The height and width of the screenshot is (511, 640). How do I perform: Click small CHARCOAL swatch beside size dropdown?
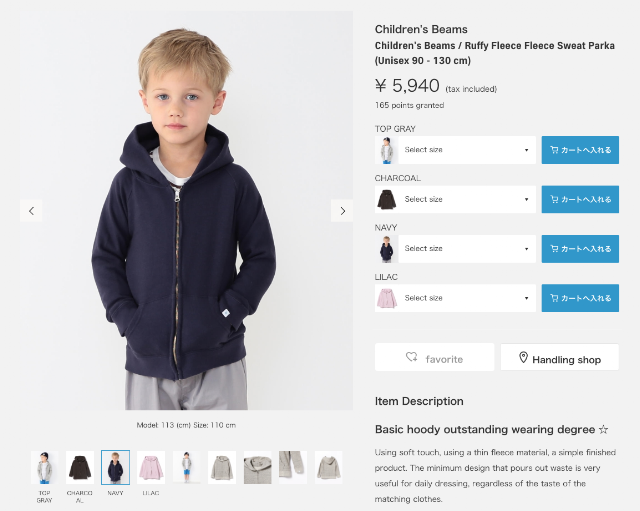pyautogui.click(x=386, y=199)
